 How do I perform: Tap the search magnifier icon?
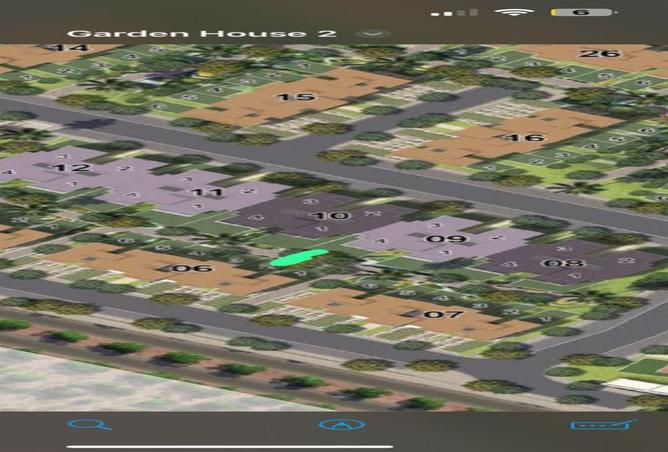pos(89,424)
